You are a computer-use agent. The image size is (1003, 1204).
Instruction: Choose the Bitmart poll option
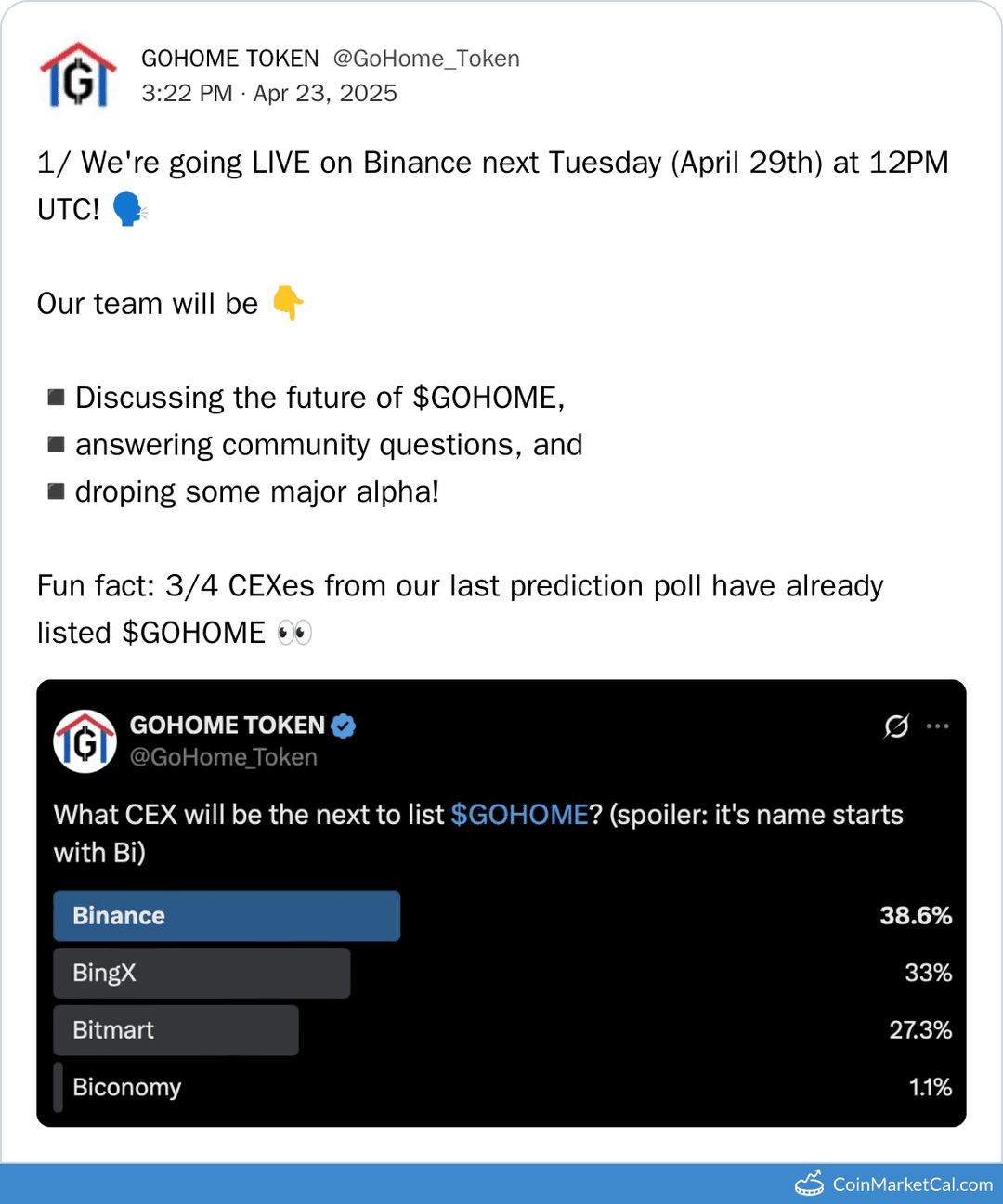[175, 1030]
